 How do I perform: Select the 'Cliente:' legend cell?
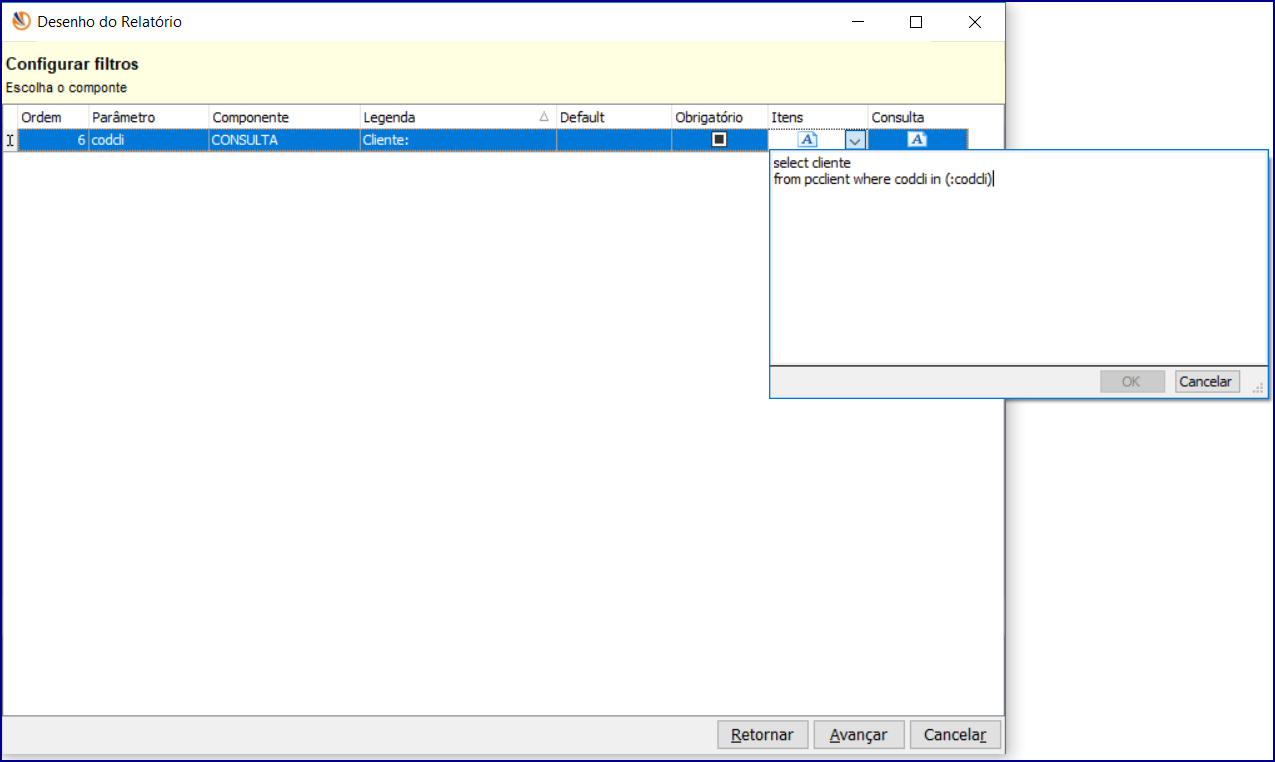click(x=457, y=141)
